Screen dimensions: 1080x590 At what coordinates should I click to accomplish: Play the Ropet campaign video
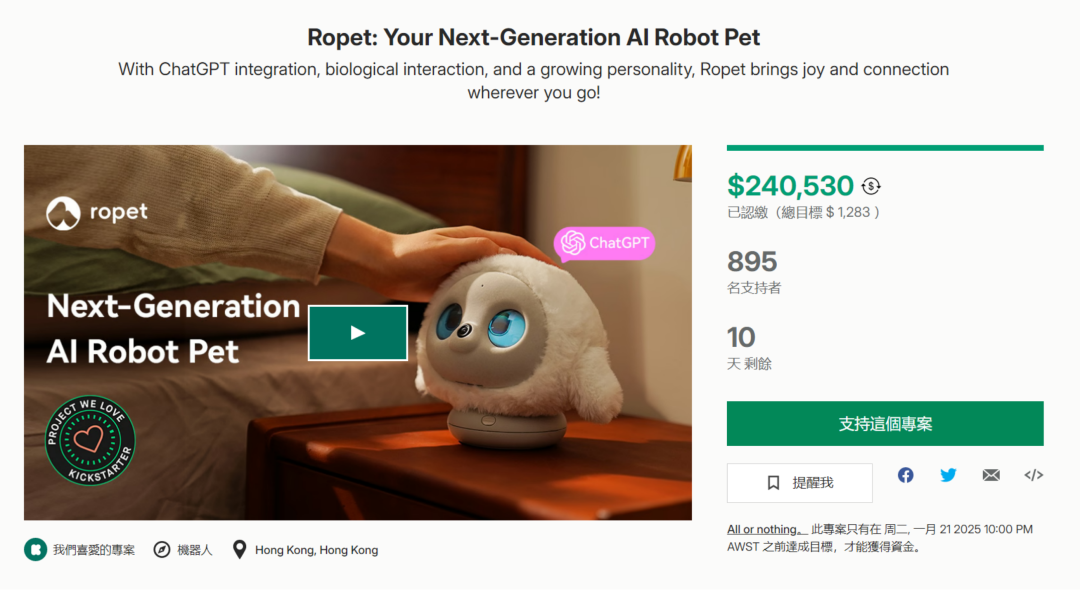357,333
